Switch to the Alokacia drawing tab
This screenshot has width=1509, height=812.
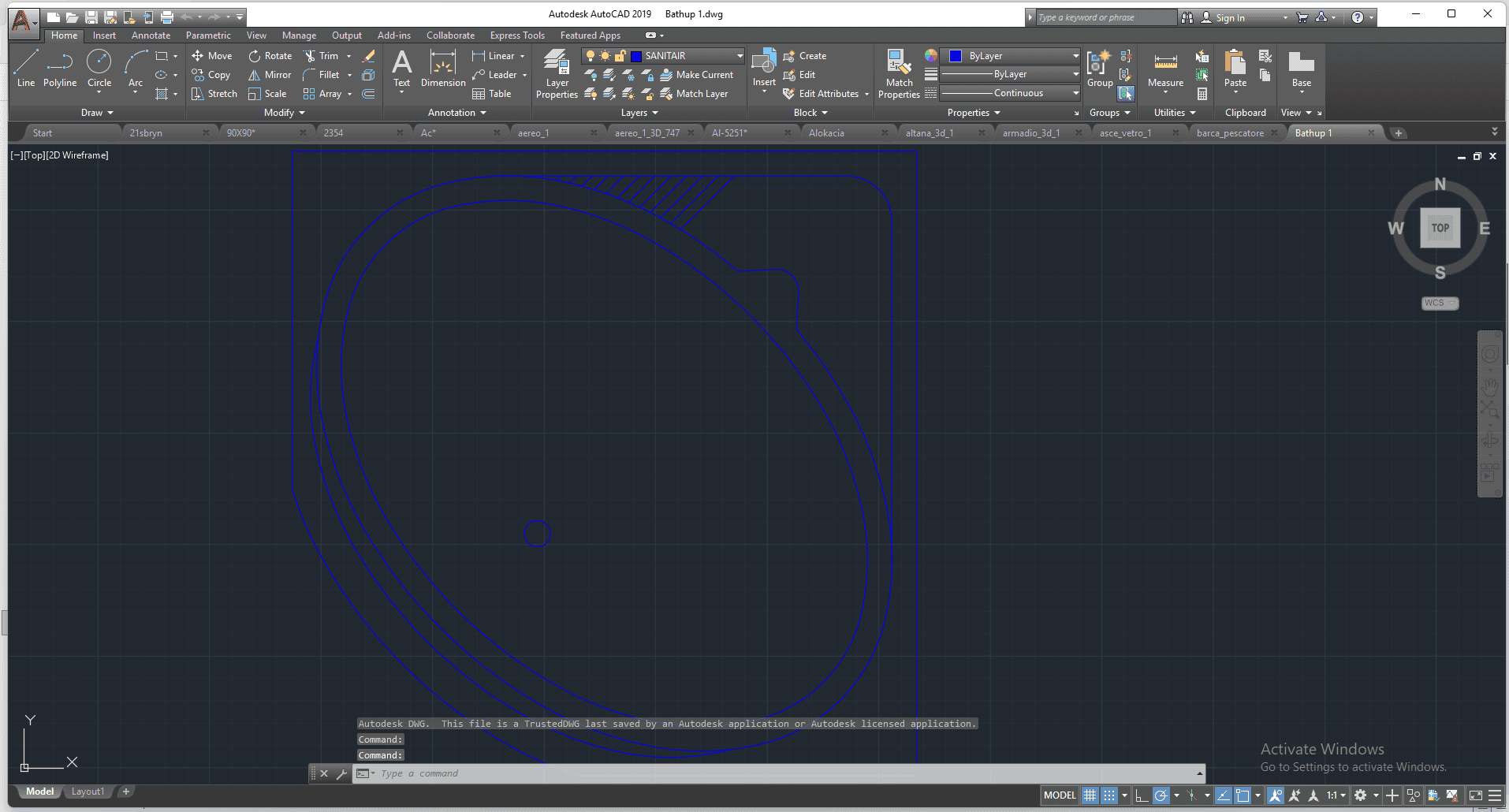tap(826, 133)
